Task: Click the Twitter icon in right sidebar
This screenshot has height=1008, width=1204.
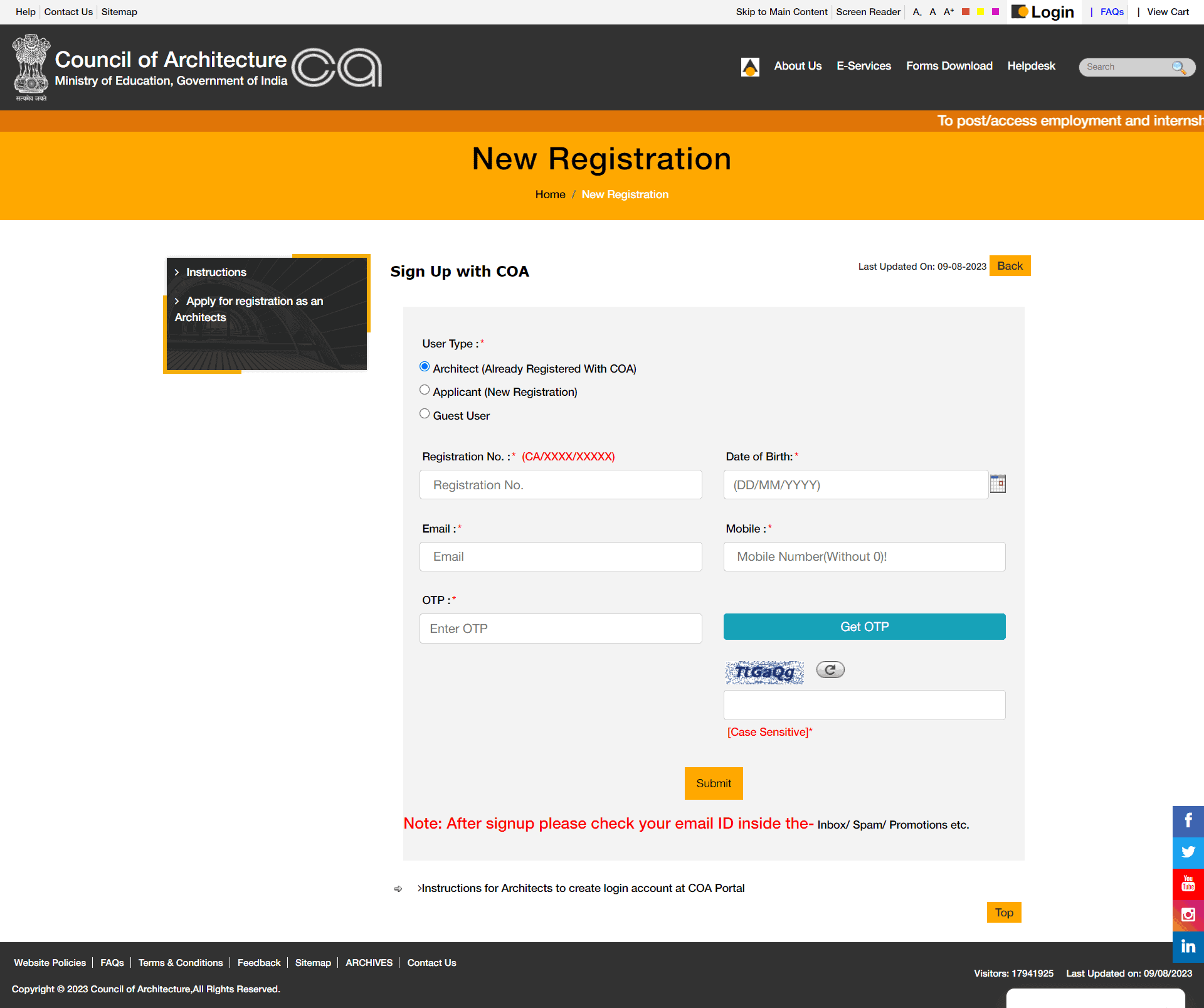Action: pos(1188,852)
